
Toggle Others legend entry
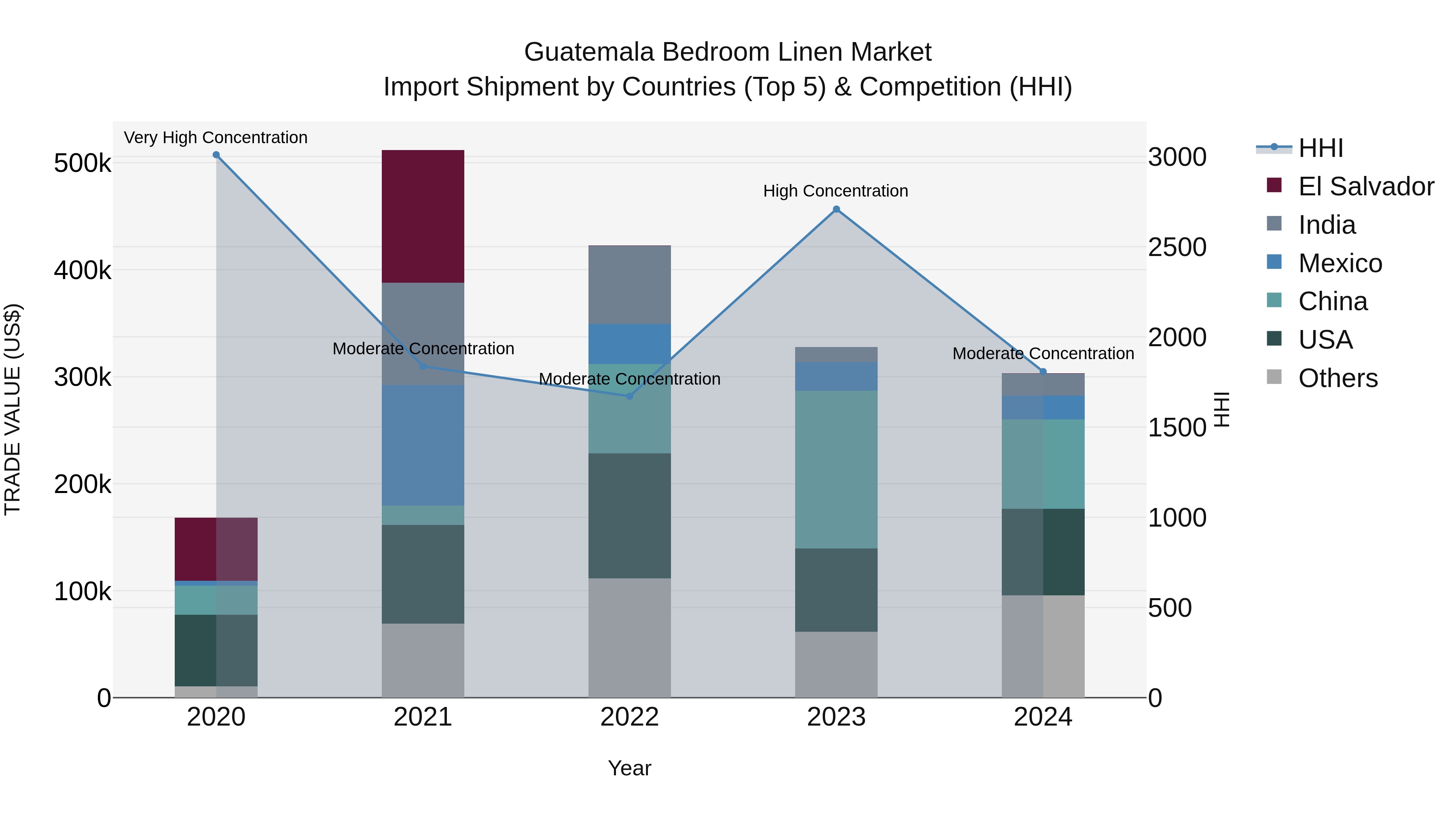(1322, 378)
